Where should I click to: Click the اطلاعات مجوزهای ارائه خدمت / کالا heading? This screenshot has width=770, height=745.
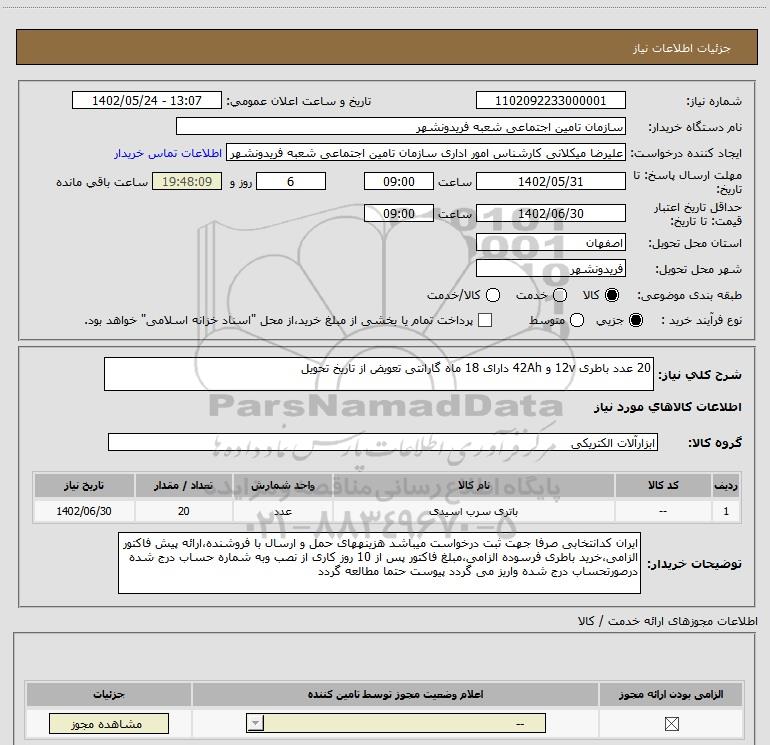pos(667,621)
